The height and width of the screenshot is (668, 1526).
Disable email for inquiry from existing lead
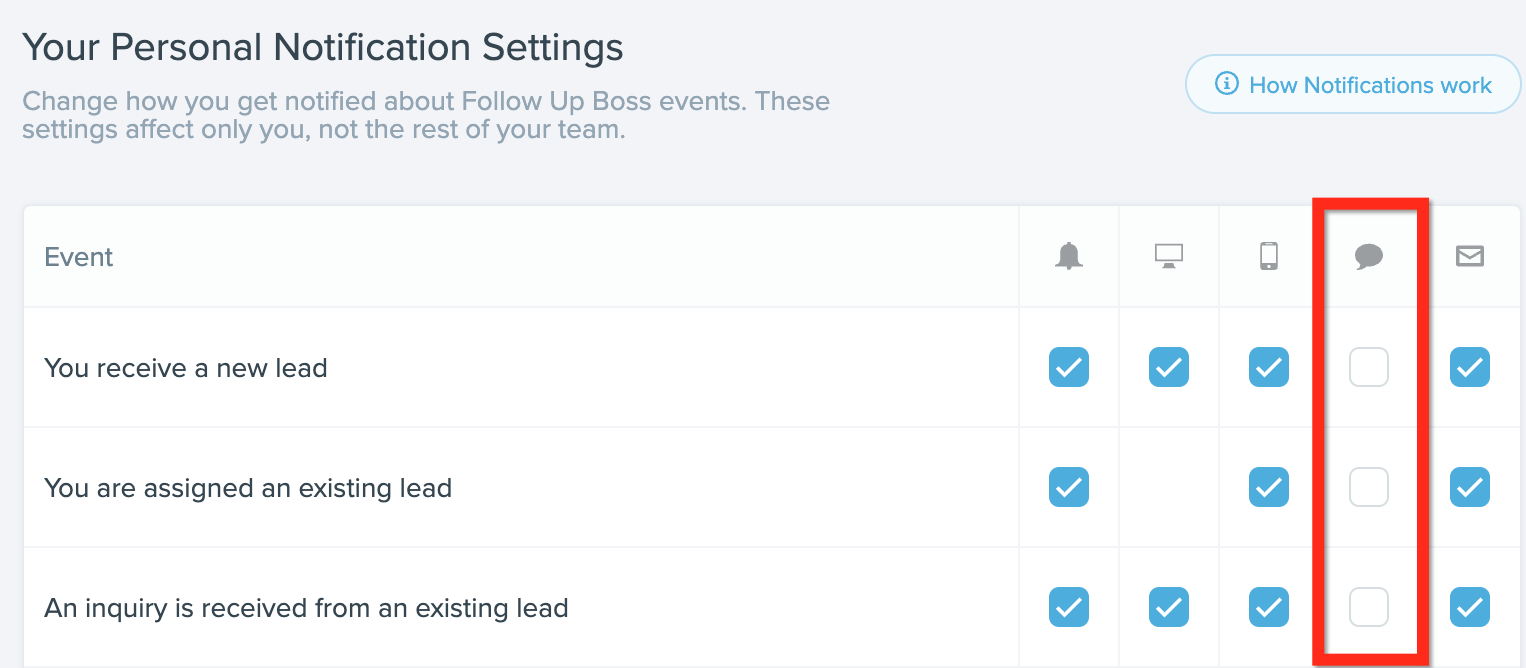1470,607
